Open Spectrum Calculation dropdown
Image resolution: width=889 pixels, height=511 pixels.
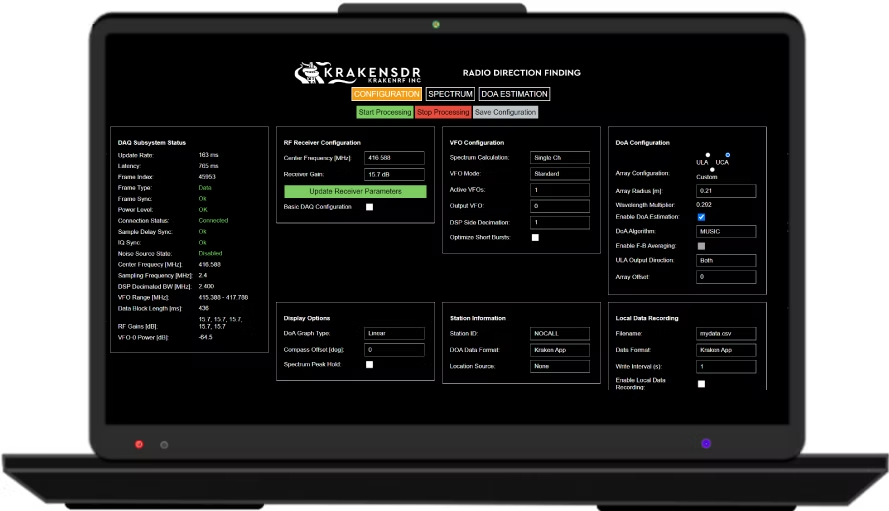(x=560, y=158)
